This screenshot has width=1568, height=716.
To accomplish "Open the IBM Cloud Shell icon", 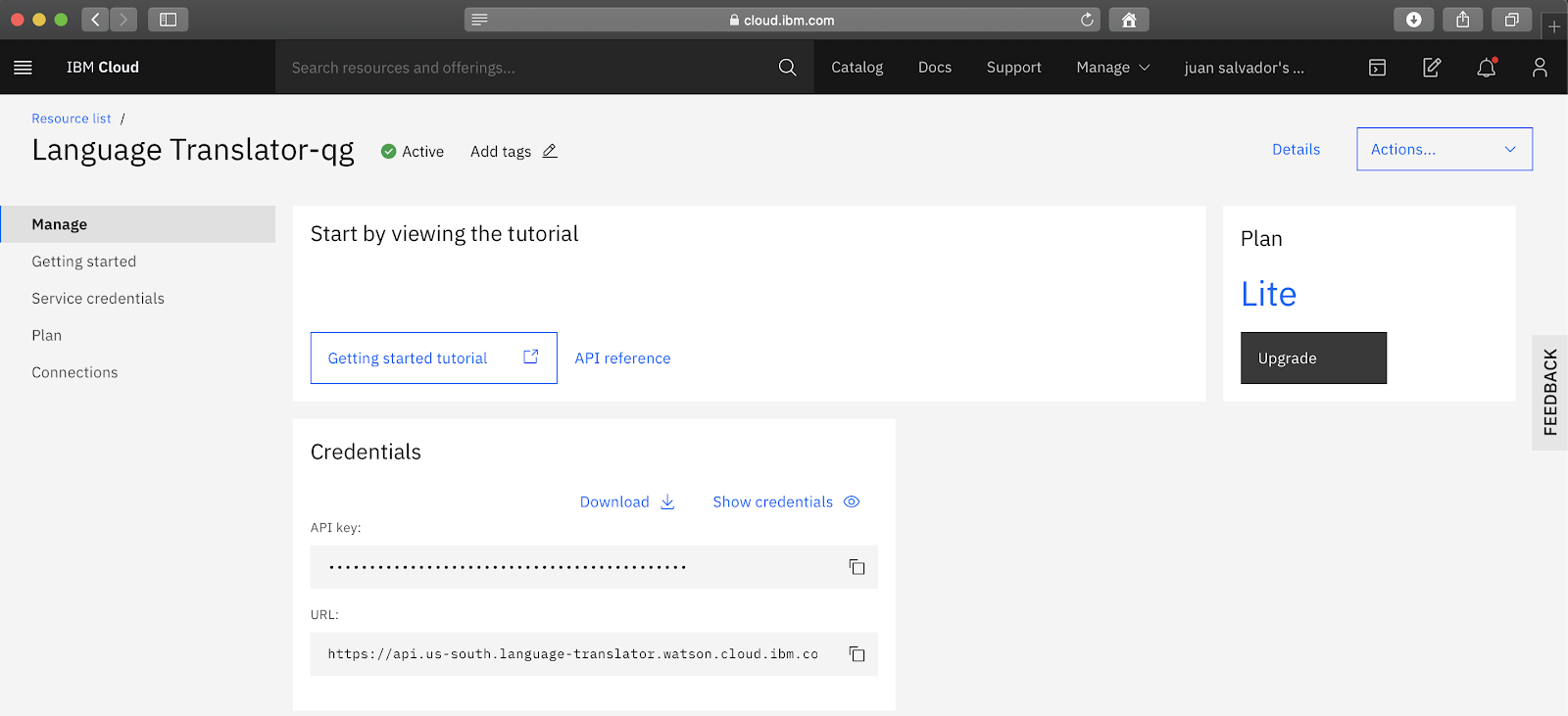I will coord(1377,67).
